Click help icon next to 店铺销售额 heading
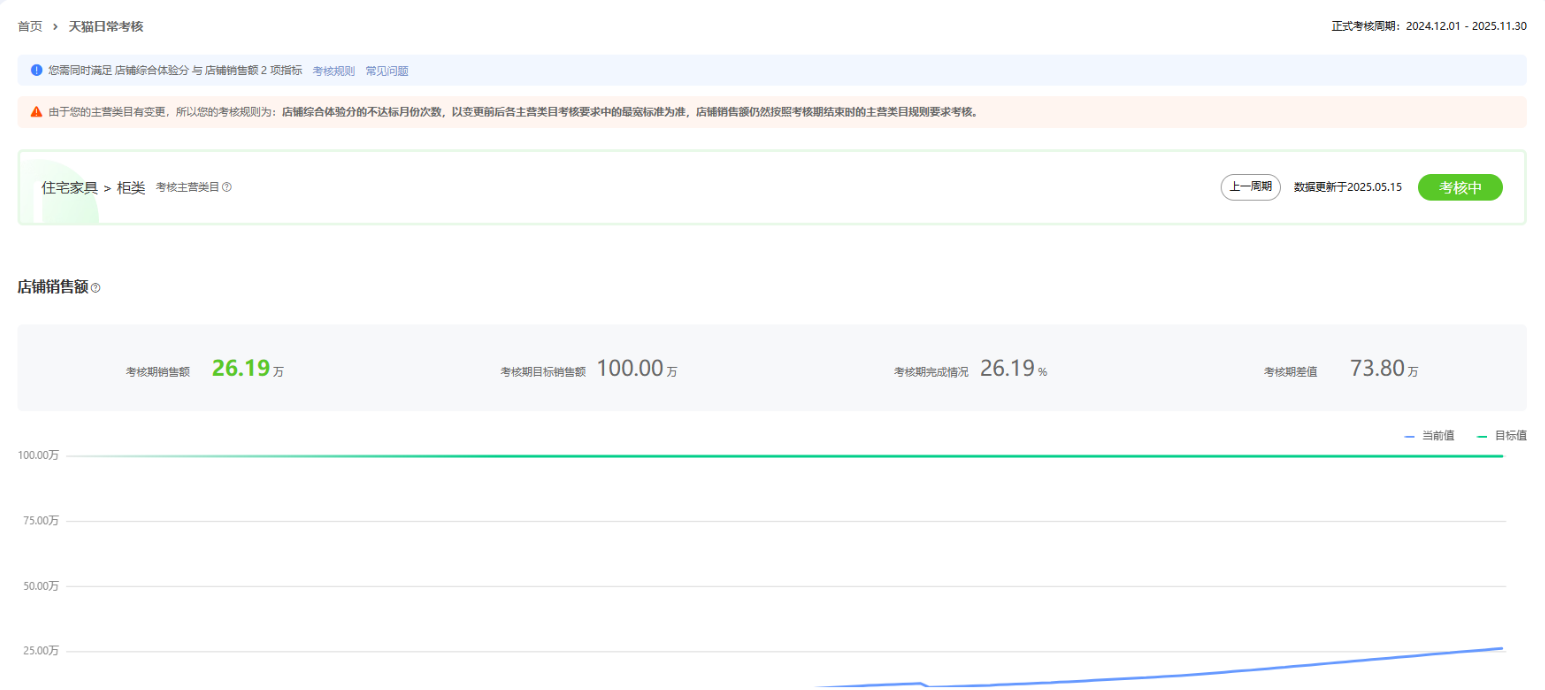1545x690 pixels. 96,288
